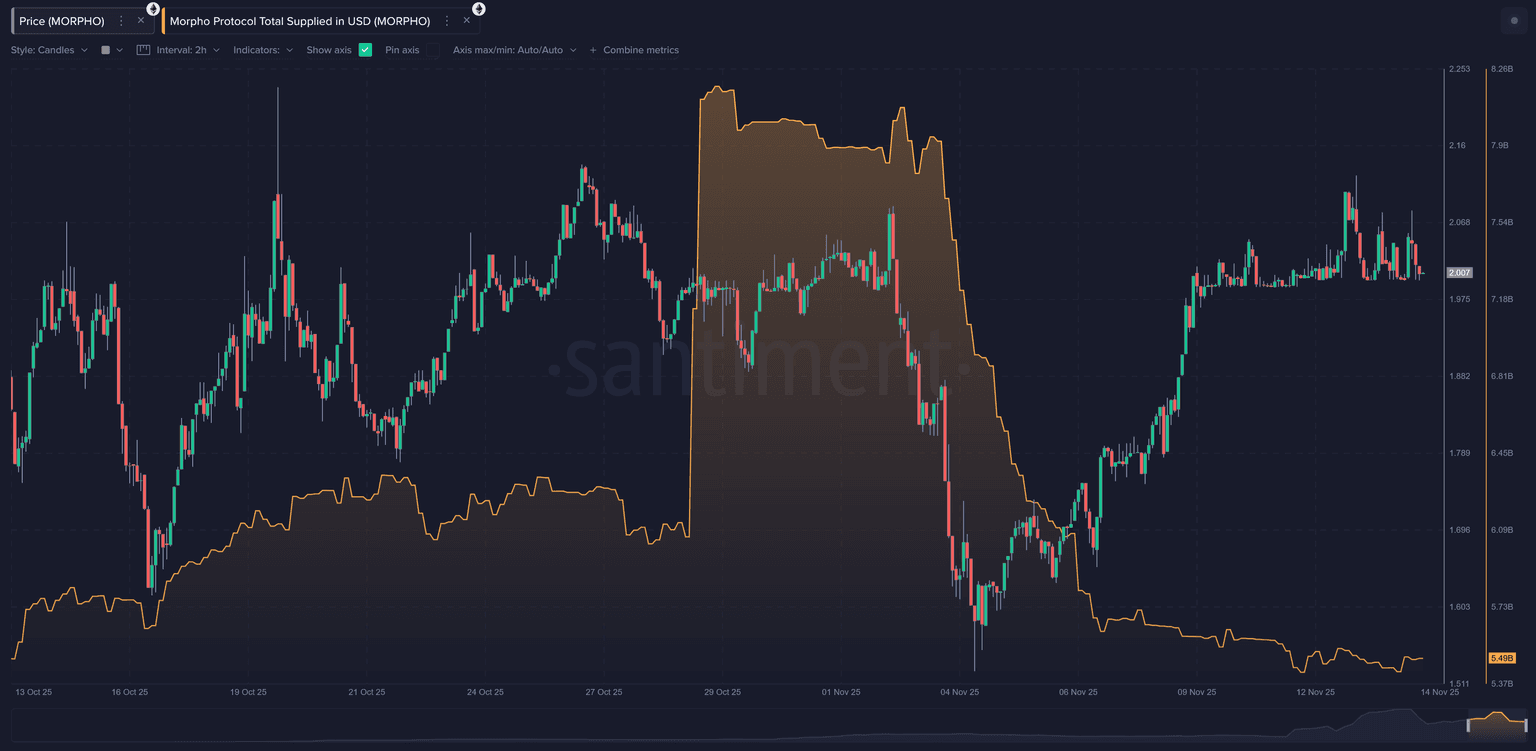The image size is (1536, 751).
Task: Click the timeline brush range selector
Action: pos(1496,724)
